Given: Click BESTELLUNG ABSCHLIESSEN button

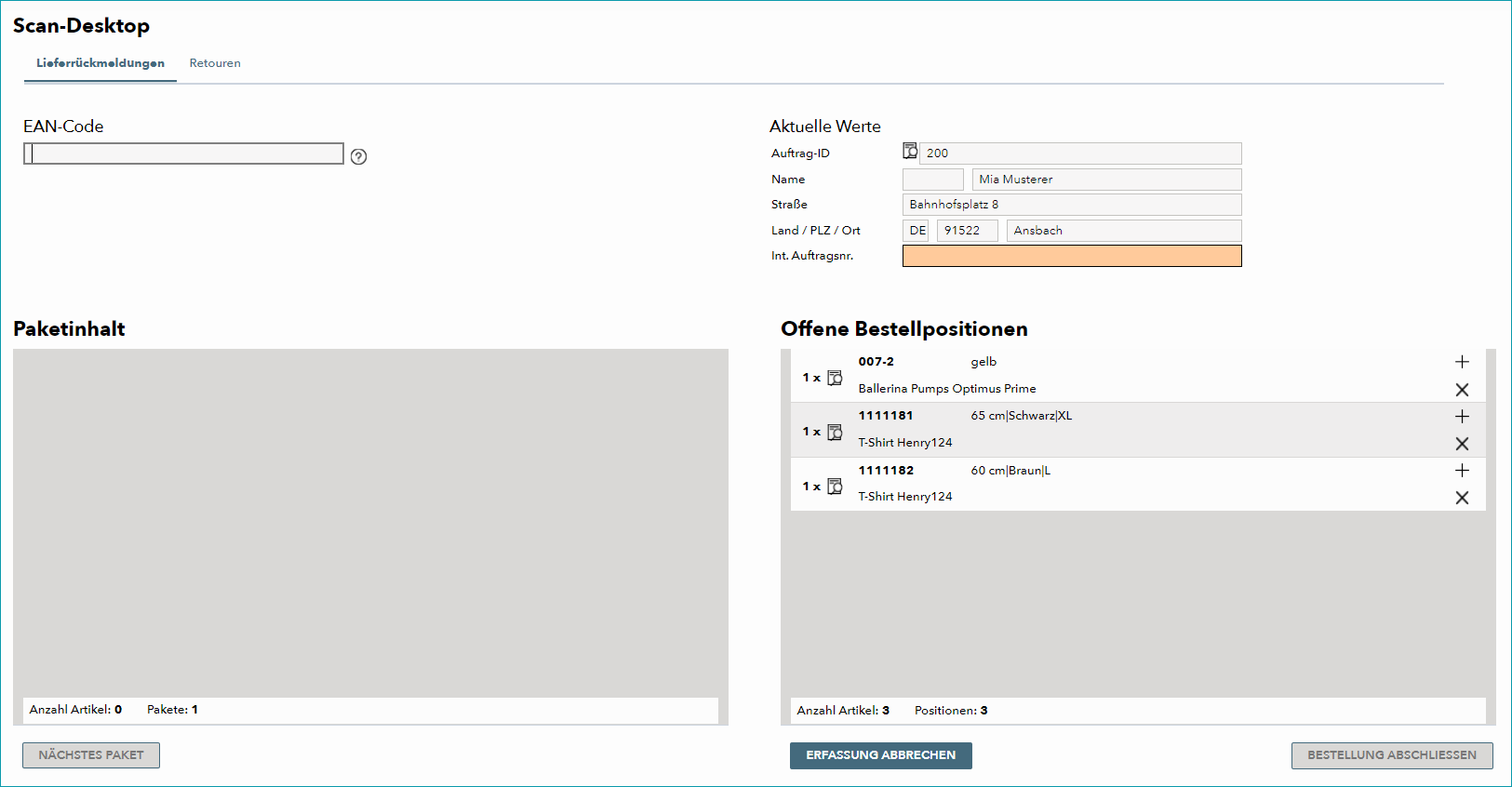Looking at the screenshot, I should [x=1392, y=755].
